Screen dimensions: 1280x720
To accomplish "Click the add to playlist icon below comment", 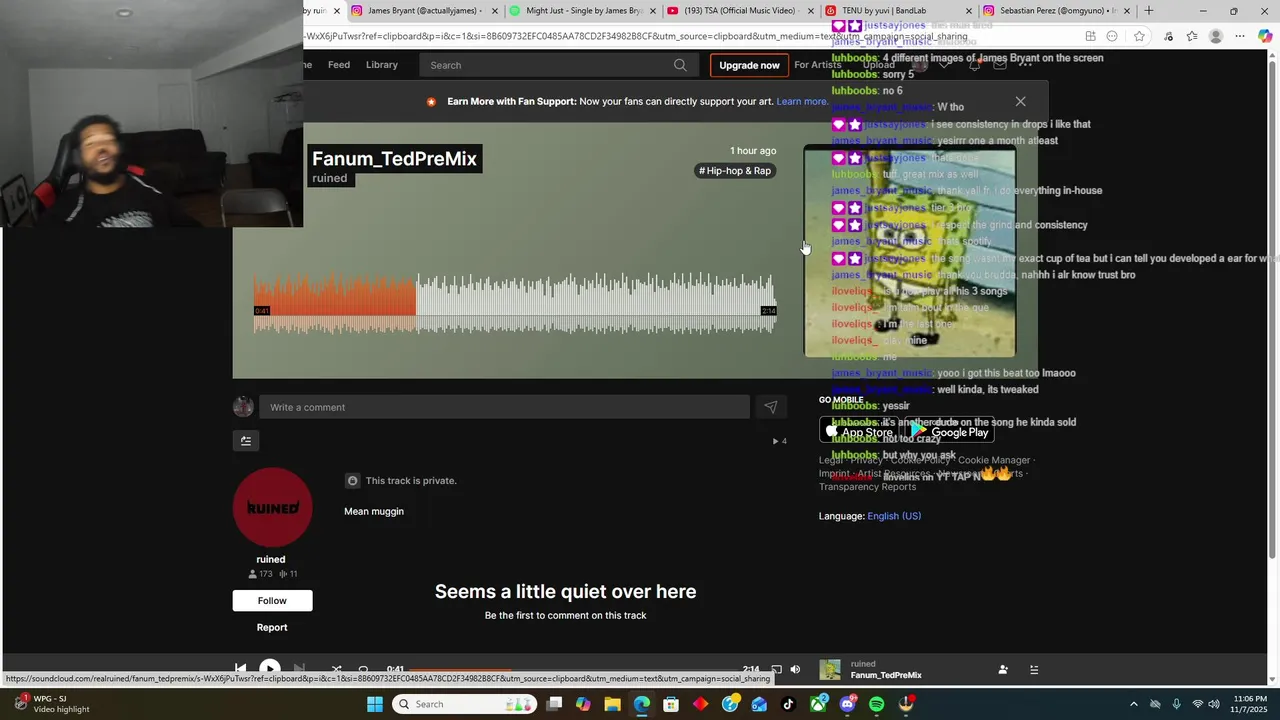I will tap(246, 441).
